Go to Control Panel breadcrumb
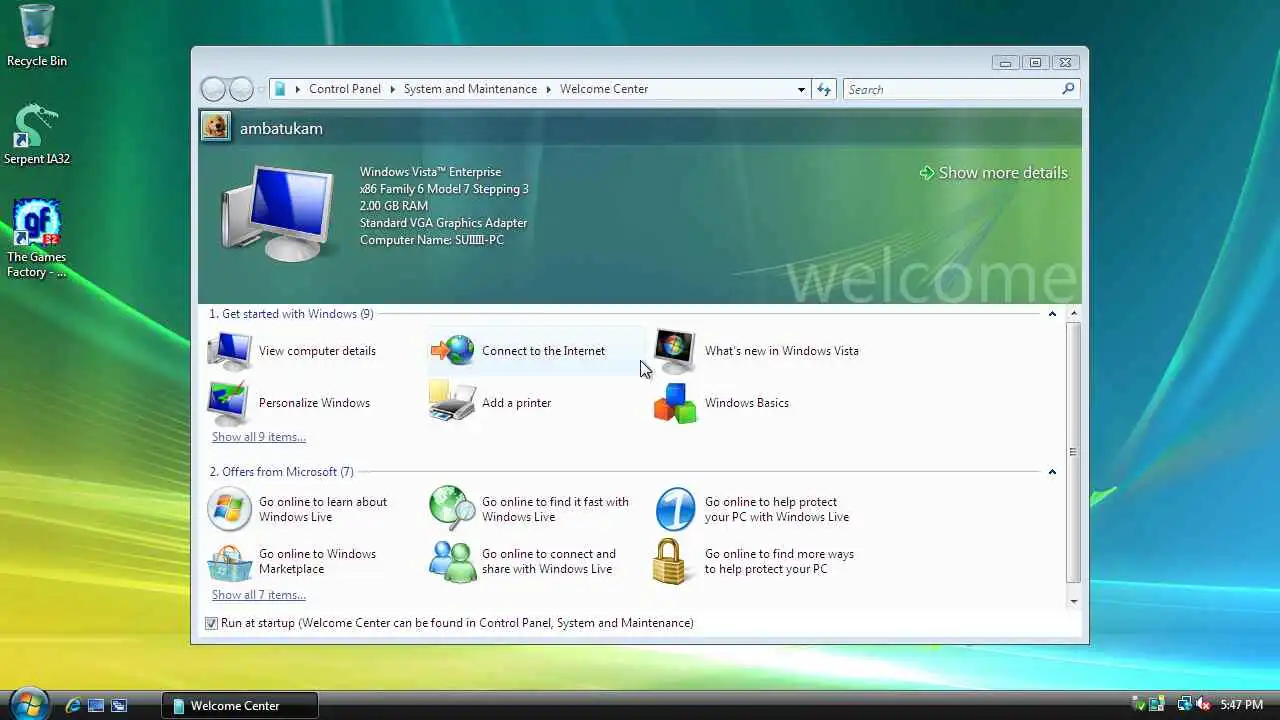This screenshot has width=1280, height=720. point(345,89)
